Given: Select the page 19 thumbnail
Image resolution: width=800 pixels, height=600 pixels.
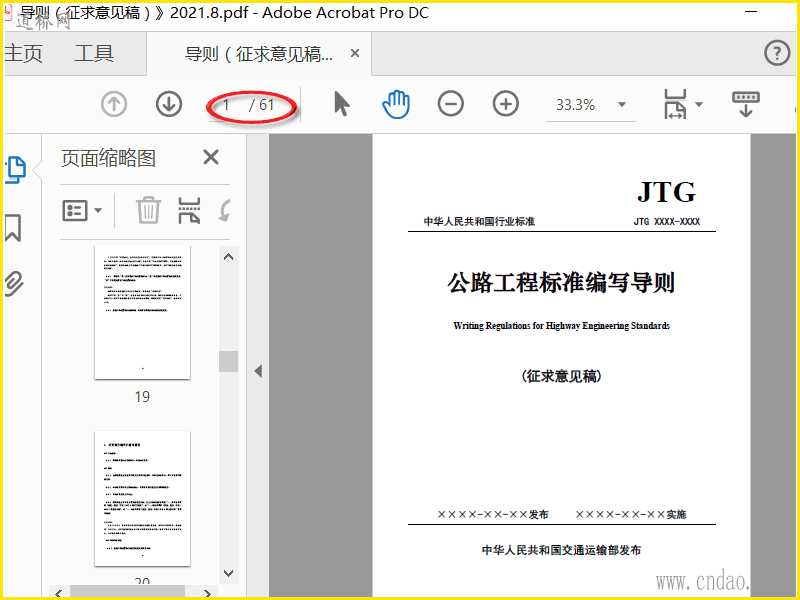Looking at the screenshot, I should (142, 312).
